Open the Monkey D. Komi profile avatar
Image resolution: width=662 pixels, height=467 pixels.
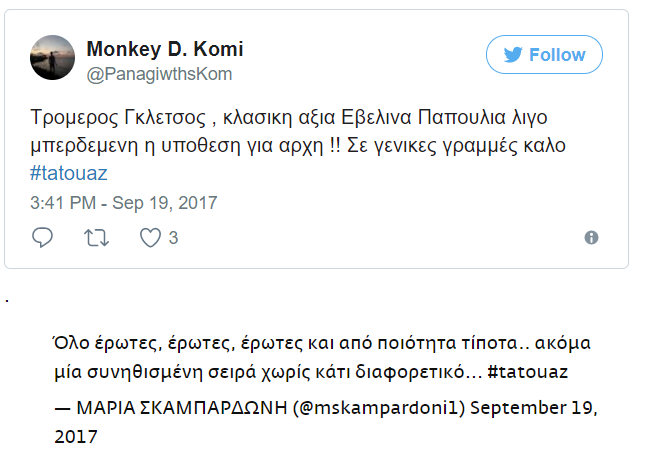54,57
